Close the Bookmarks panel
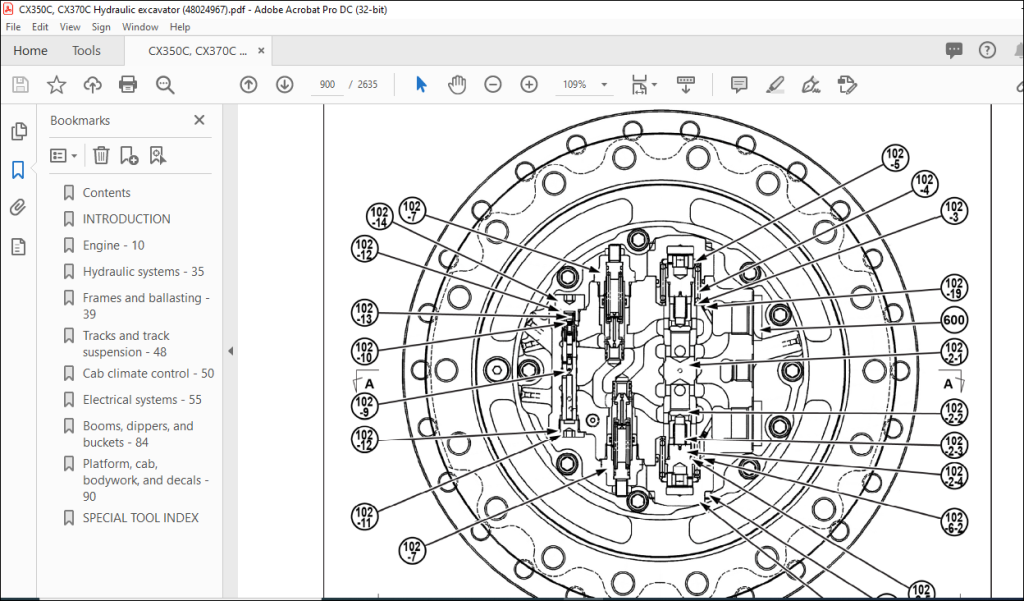 199,120
